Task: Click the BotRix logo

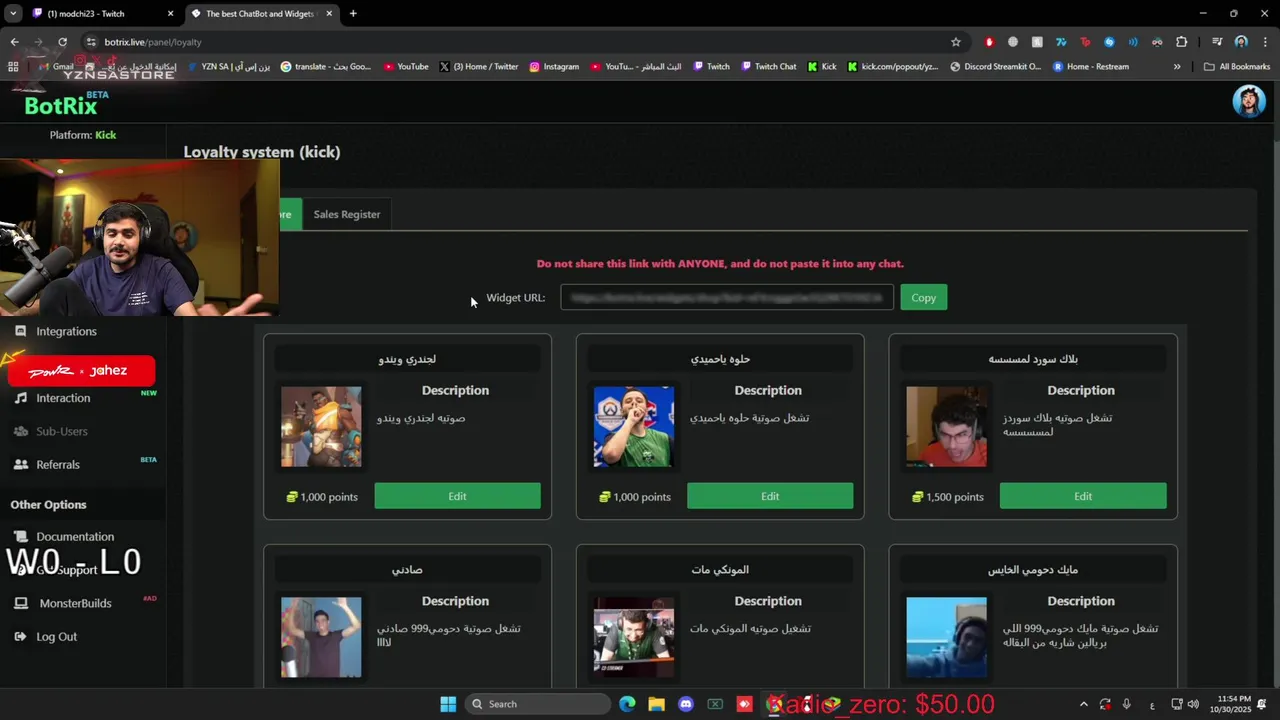Action: click(61, 105)
